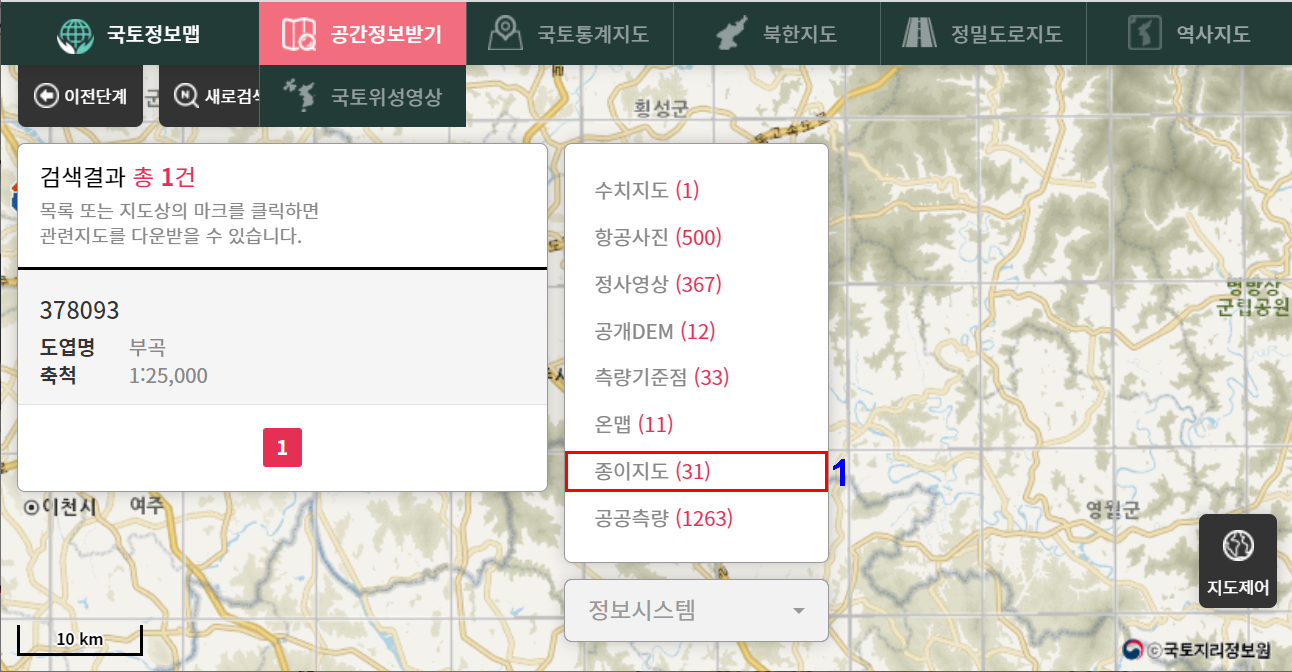
Task: Click the 북한지도 North Korea shape icon
Action: (x=734, y=34)
